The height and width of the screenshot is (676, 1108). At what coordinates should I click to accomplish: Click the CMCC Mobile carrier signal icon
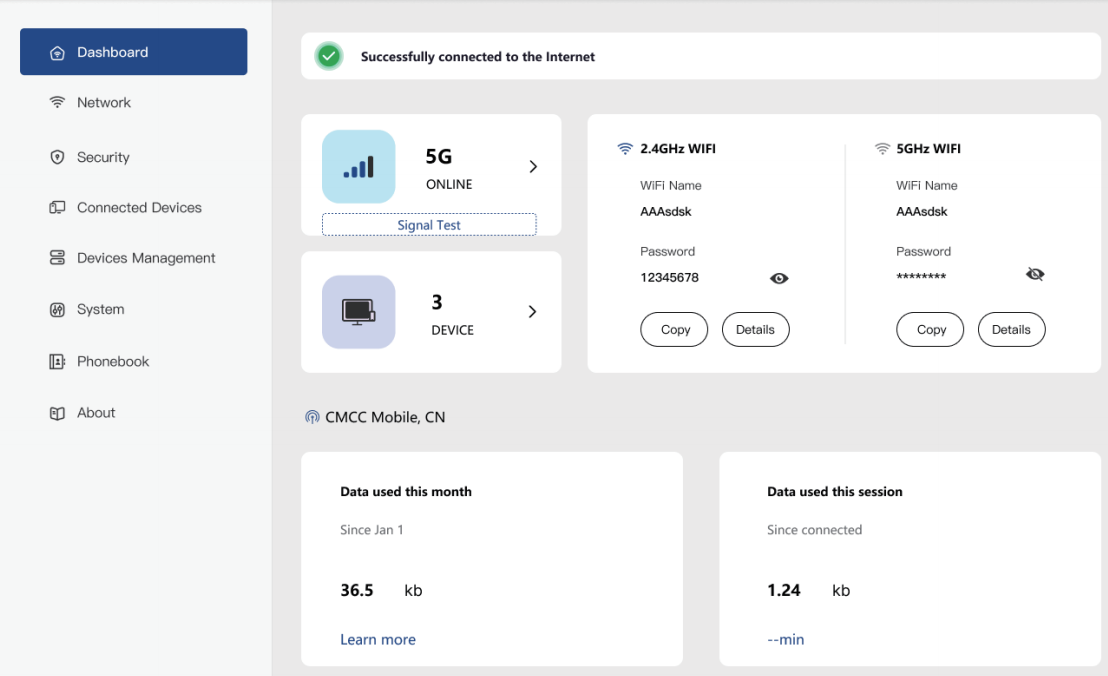coord(312,417)
